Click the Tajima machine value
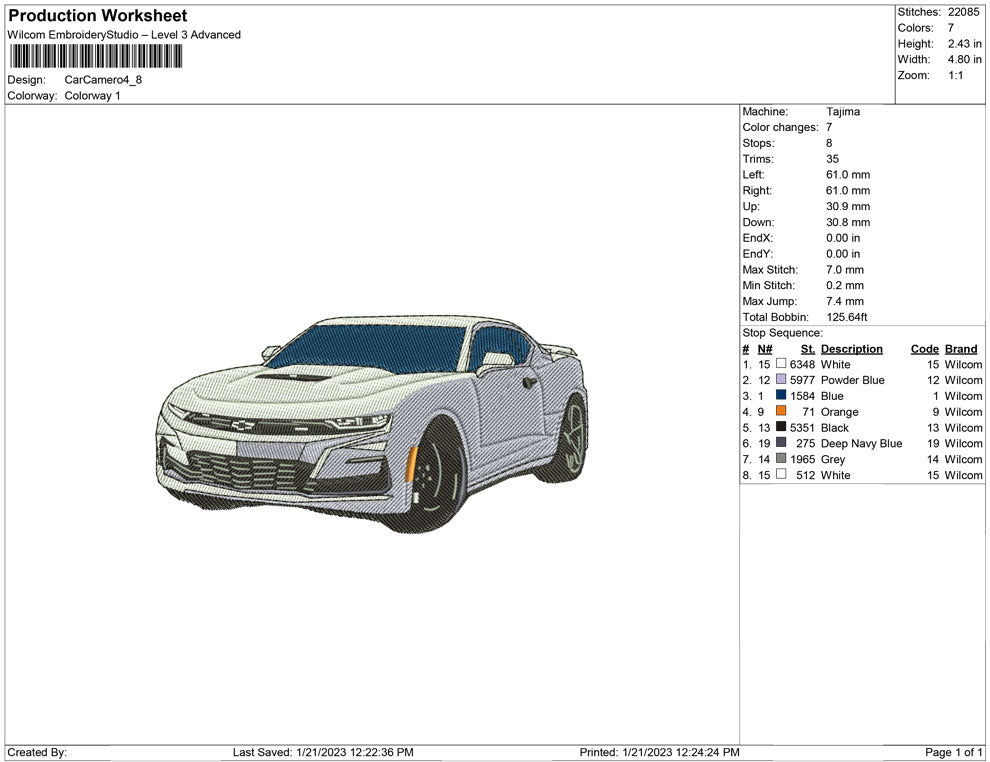 point(842,112)
